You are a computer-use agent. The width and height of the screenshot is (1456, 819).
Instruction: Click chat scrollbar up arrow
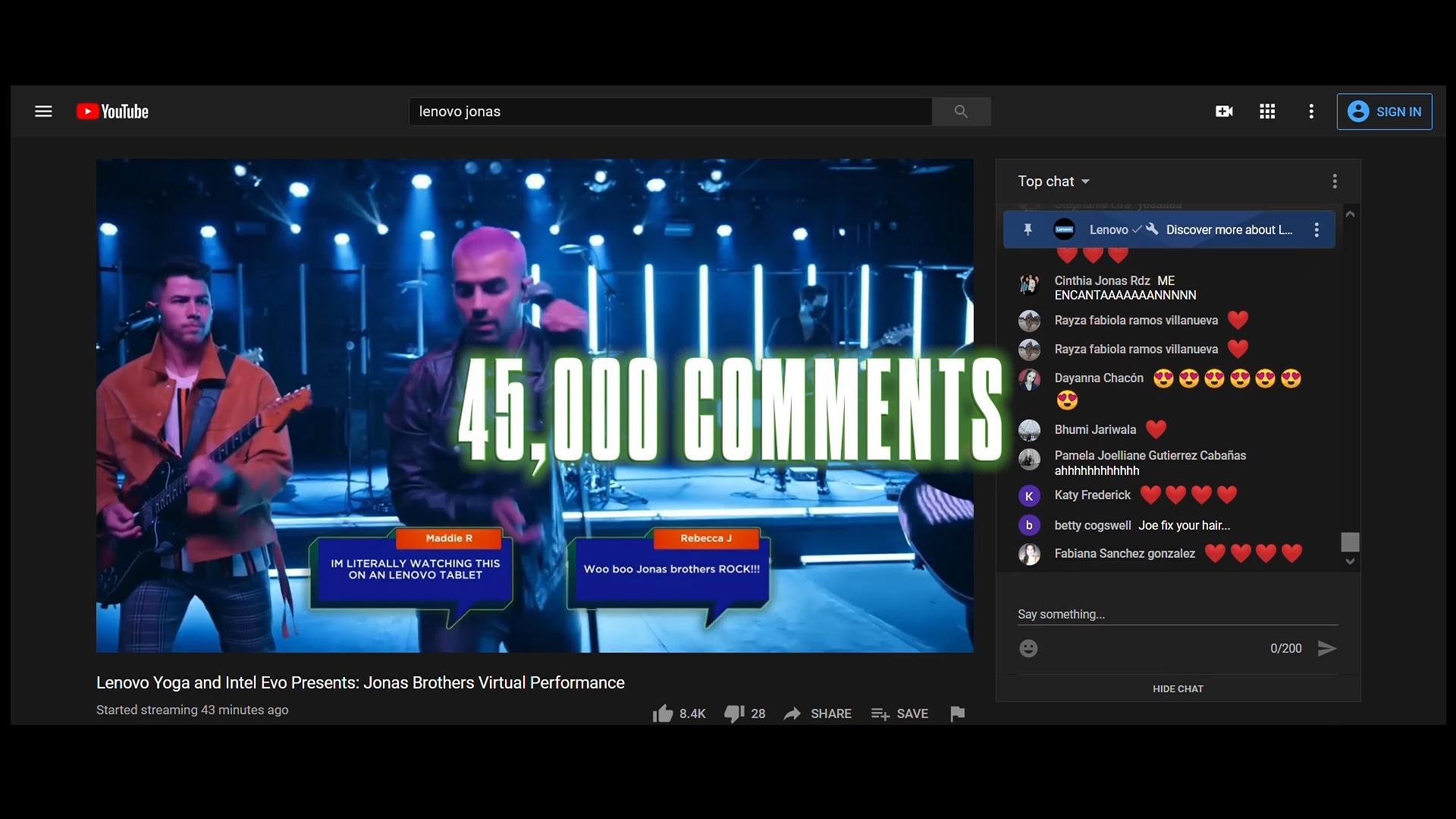click(x=1350, y=215)
